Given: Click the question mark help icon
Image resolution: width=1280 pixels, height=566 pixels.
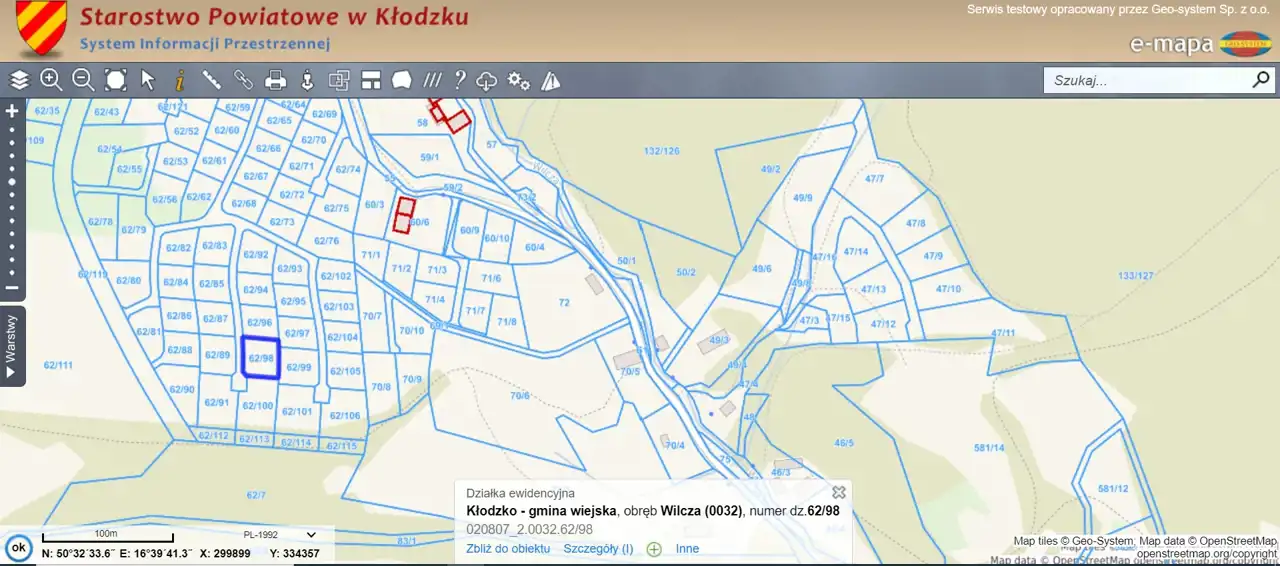Looking at the screenshot, I should click(460, 80).
